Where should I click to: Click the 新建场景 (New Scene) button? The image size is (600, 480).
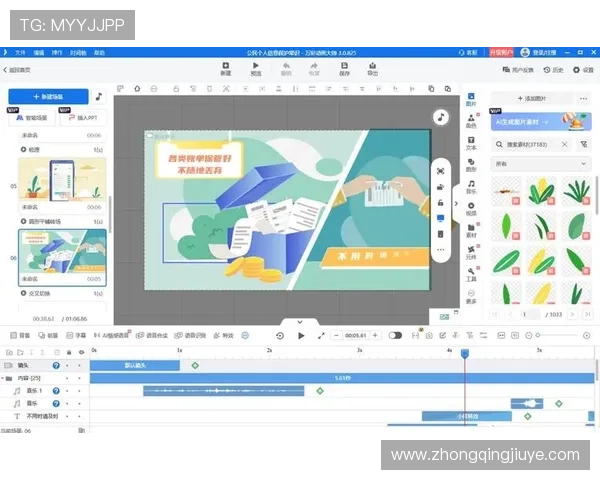coord(48,97)
